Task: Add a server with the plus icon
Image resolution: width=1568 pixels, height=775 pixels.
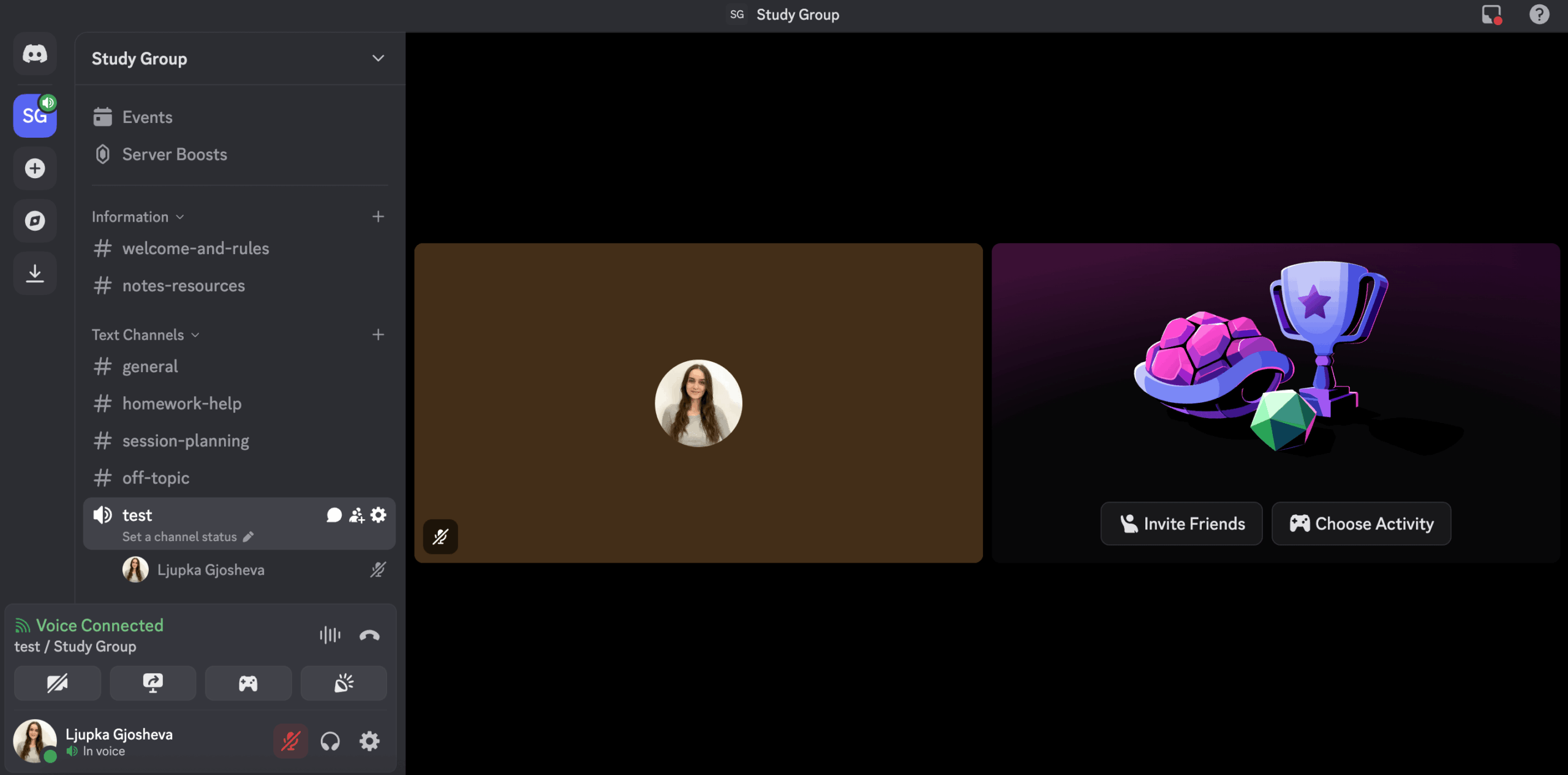Action: [35, 168]
